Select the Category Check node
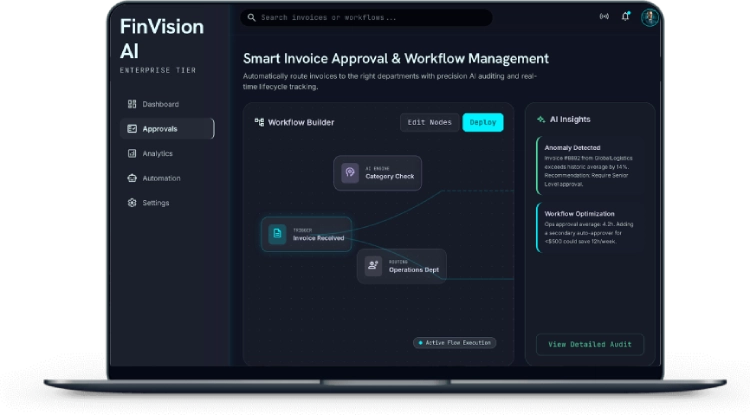Image resolution: width=750 pixels, height=415 pixels. pos(377,173)
